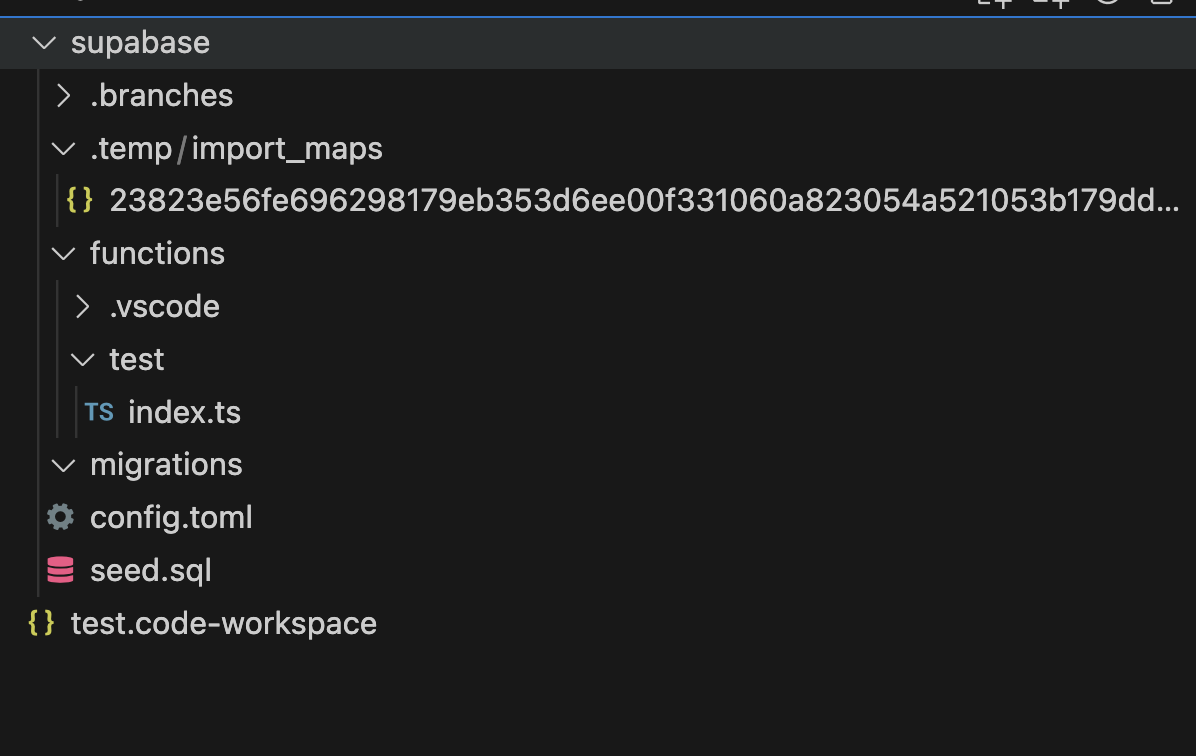Click the TypeScript icon beside index.ts
The image size is (1196, 756).
tap(99, 411)
